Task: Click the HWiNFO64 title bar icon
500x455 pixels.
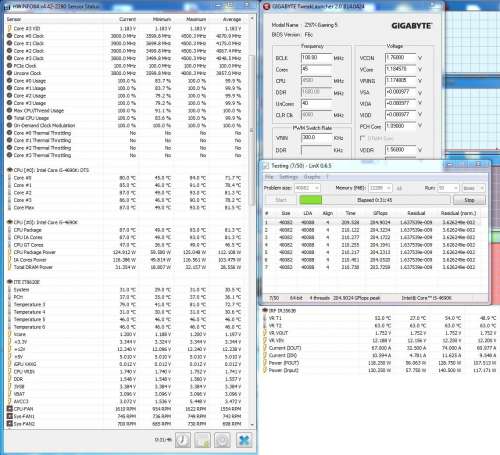Action: tap(7, 6)
